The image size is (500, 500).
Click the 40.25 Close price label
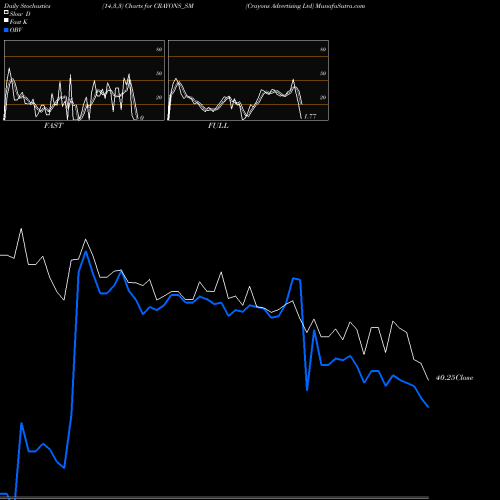point(454,378)
